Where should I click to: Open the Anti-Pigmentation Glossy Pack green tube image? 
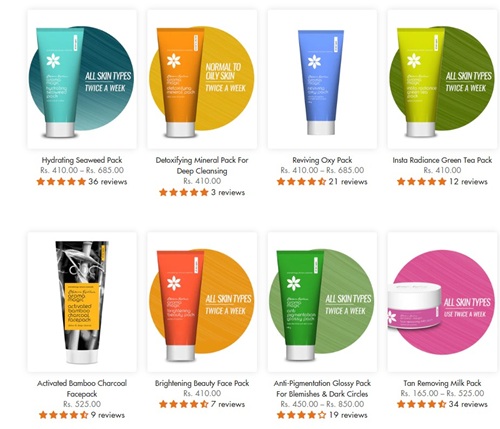click(x=322, y=302)
